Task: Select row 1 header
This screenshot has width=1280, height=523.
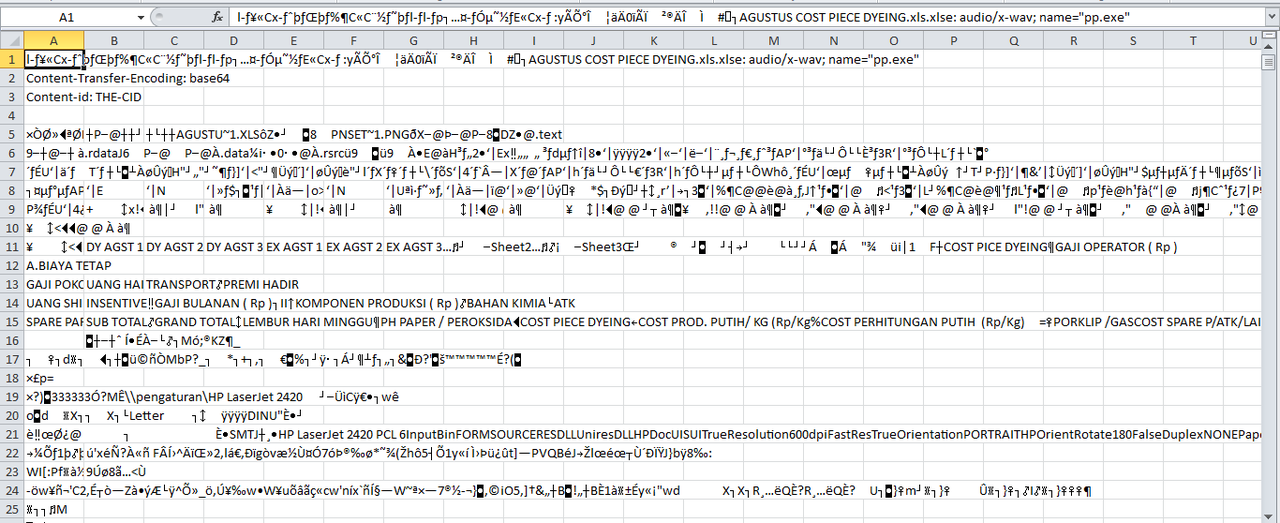Action: 12,60
